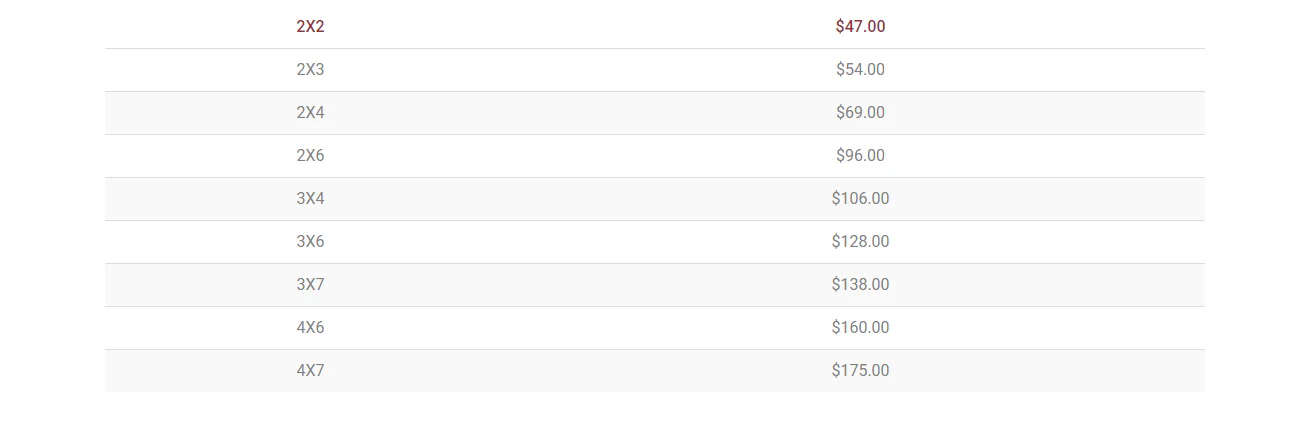Choose the 4X6 size cell

pyautogui.click(x=310, y=328)
